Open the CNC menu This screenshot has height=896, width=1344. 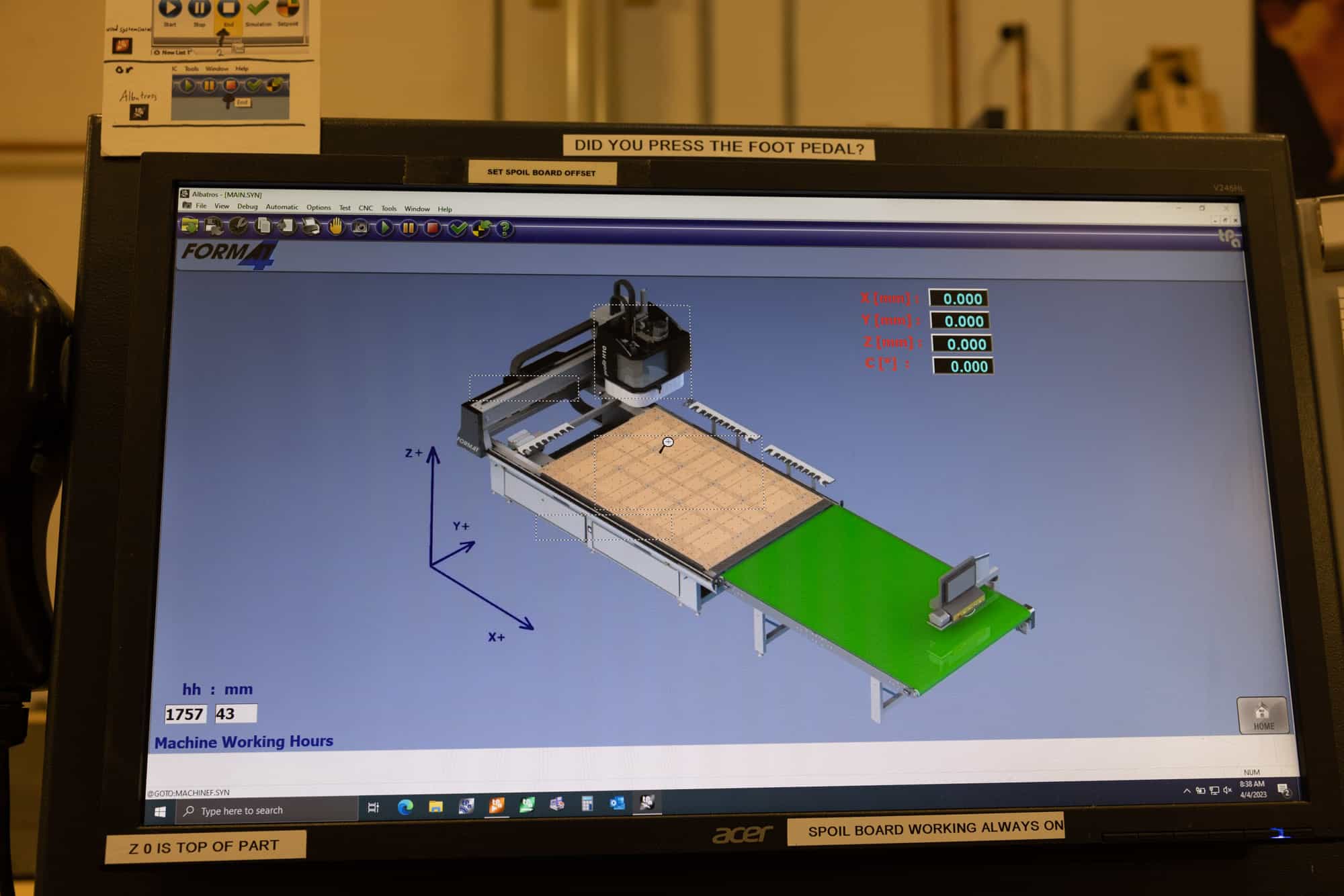click(366, 208)
